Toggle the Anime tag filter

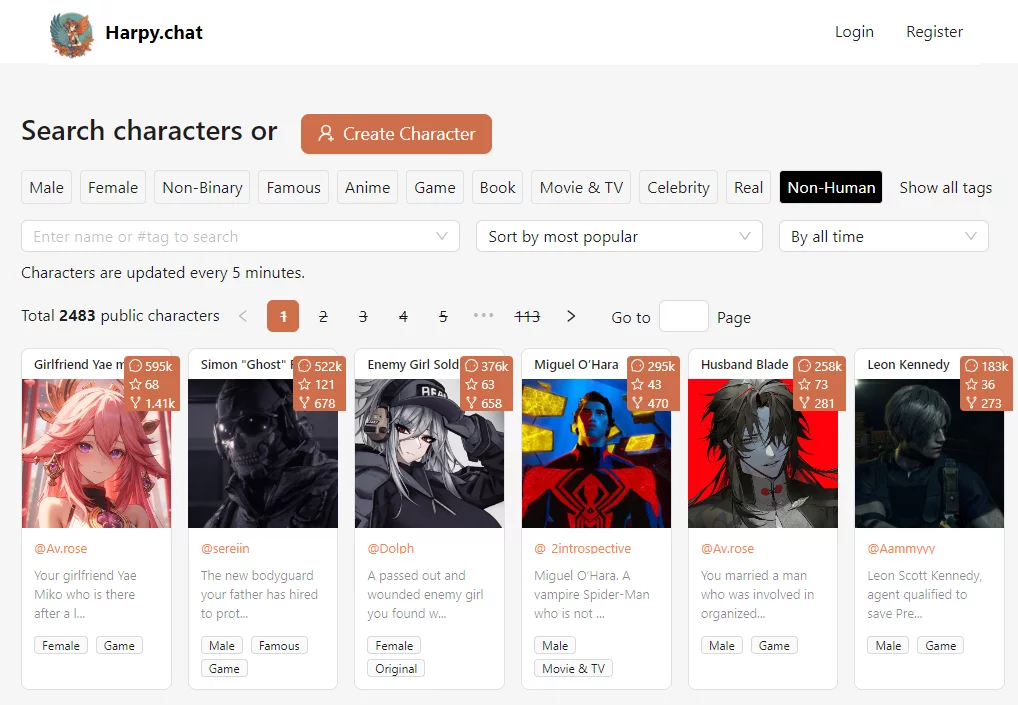point(367,188)
